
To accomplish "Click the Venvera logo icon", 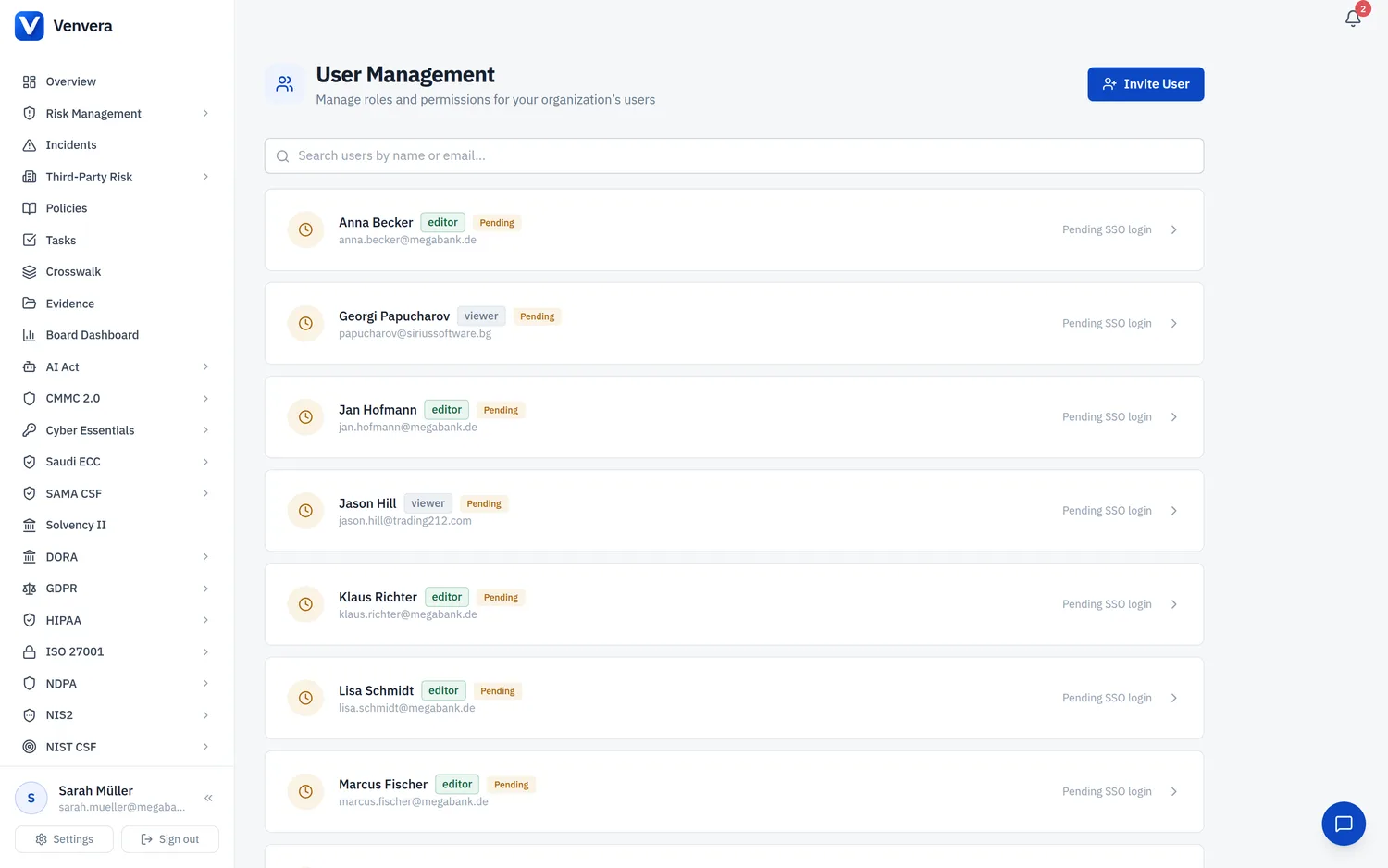I will (x=30, y=26).
